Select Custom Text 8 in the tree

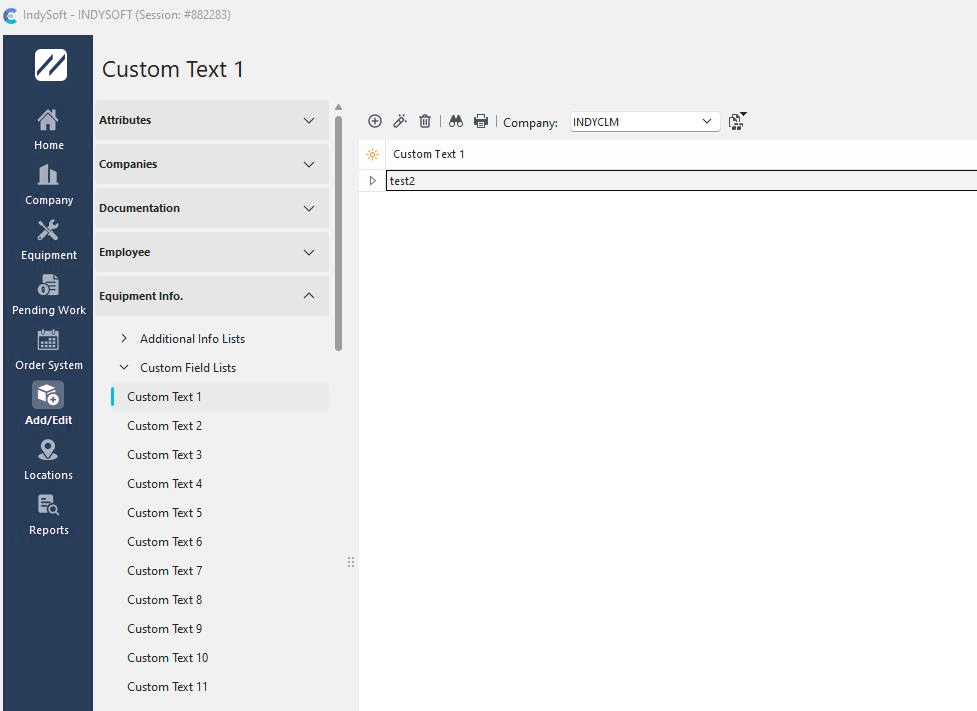click(164, 600)
